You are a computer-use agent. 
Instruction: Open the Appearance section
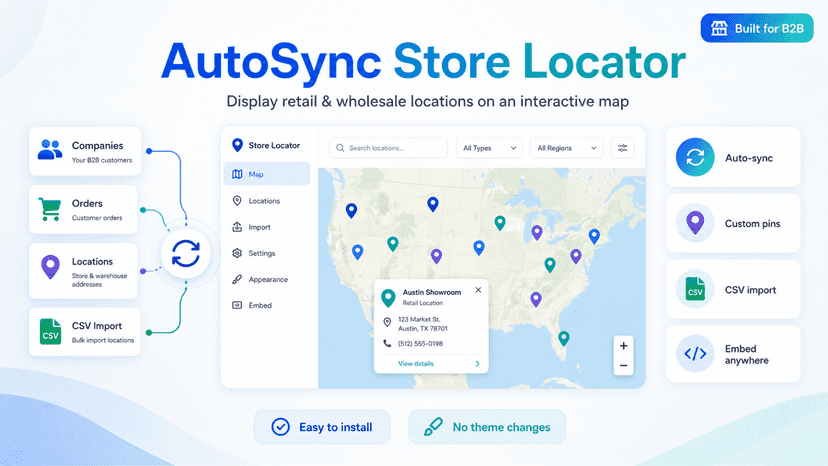click(x=267, y=279)
